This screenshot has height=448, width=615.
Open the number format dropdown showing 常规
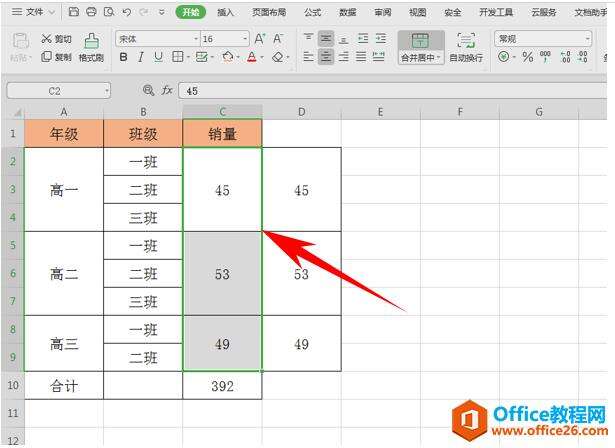click(587, 39)
